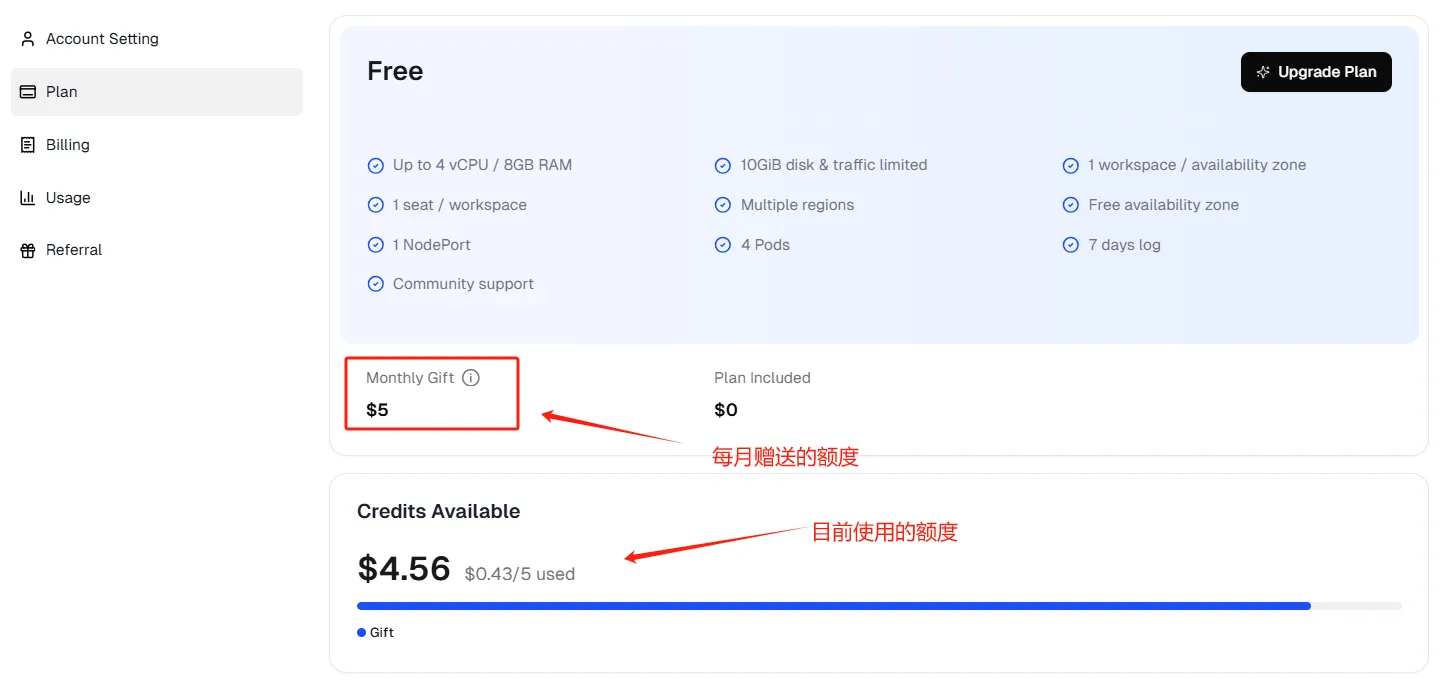Click the $4.56 credits available amount
1445x686 pixels.
tap(404, 569)
